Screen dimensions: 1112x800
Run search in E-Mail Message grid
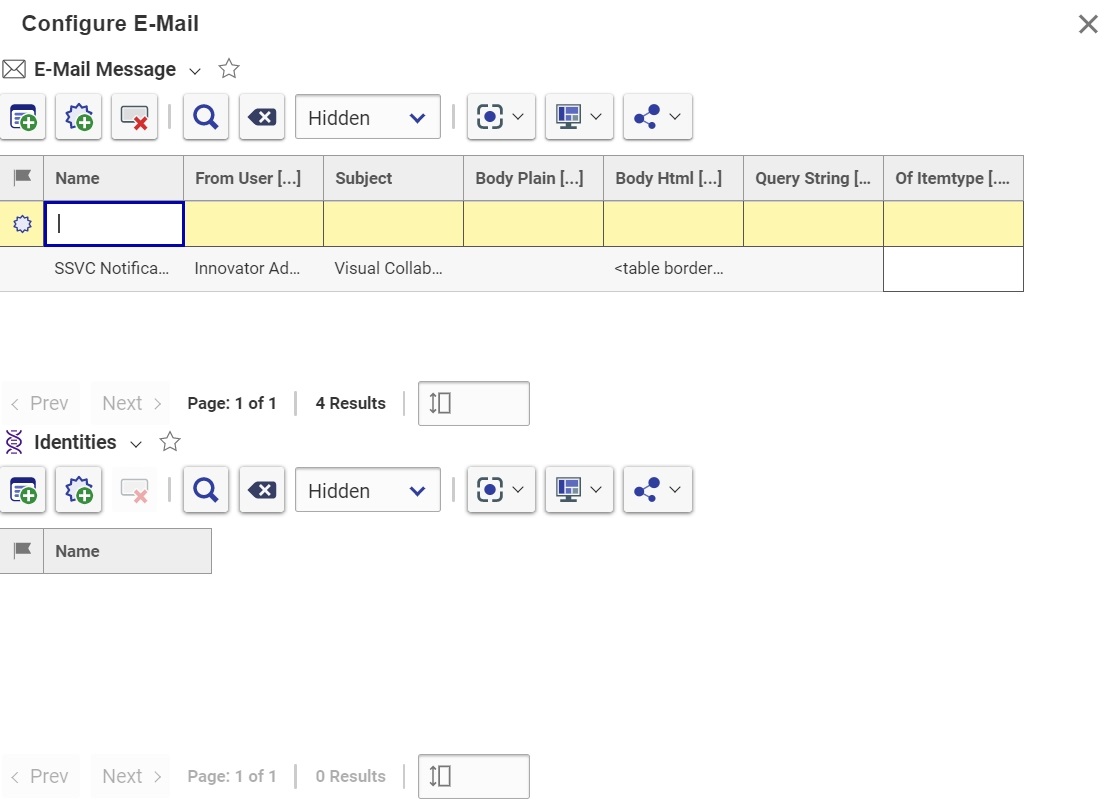click(x=206, y=117)
